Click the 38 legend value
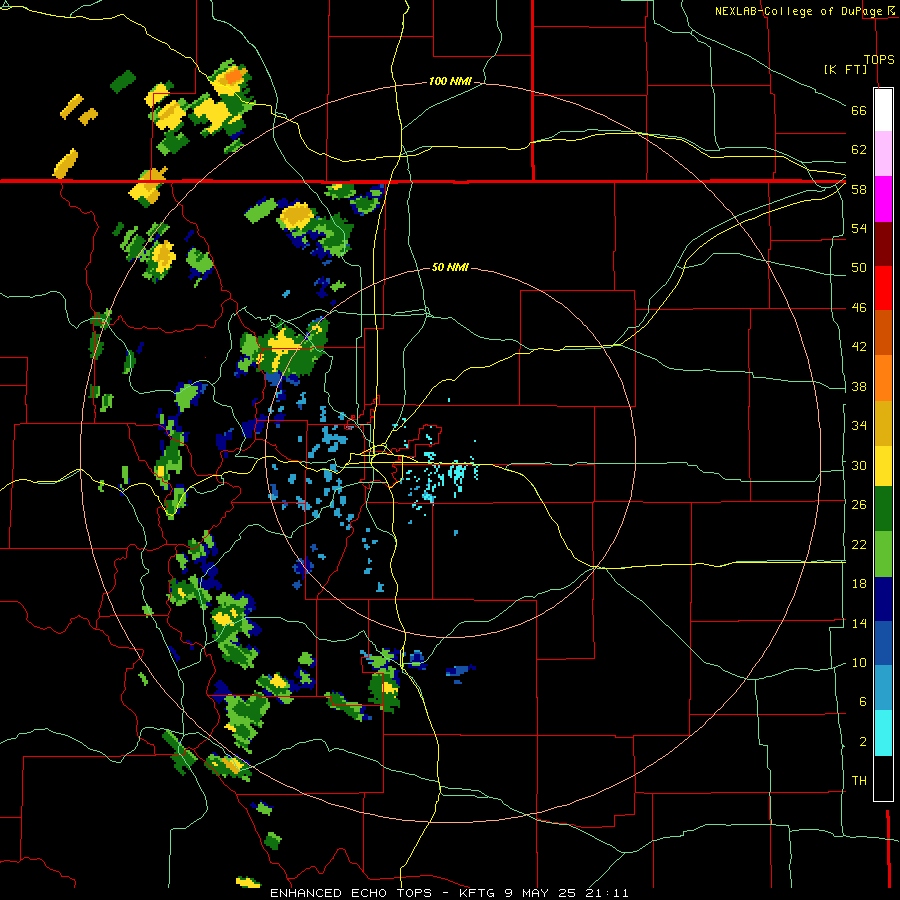The image size is (900, 900). coord(859,386)
